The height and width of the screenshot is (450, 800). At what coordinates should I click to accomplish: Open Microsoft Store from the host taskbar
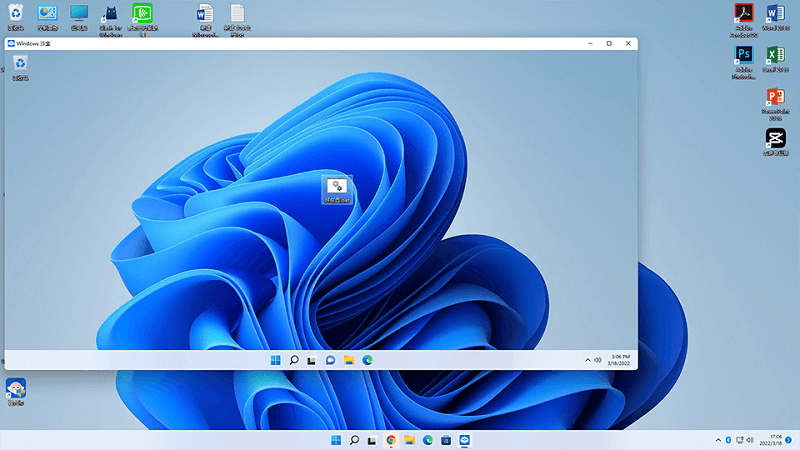click(446, 440)
